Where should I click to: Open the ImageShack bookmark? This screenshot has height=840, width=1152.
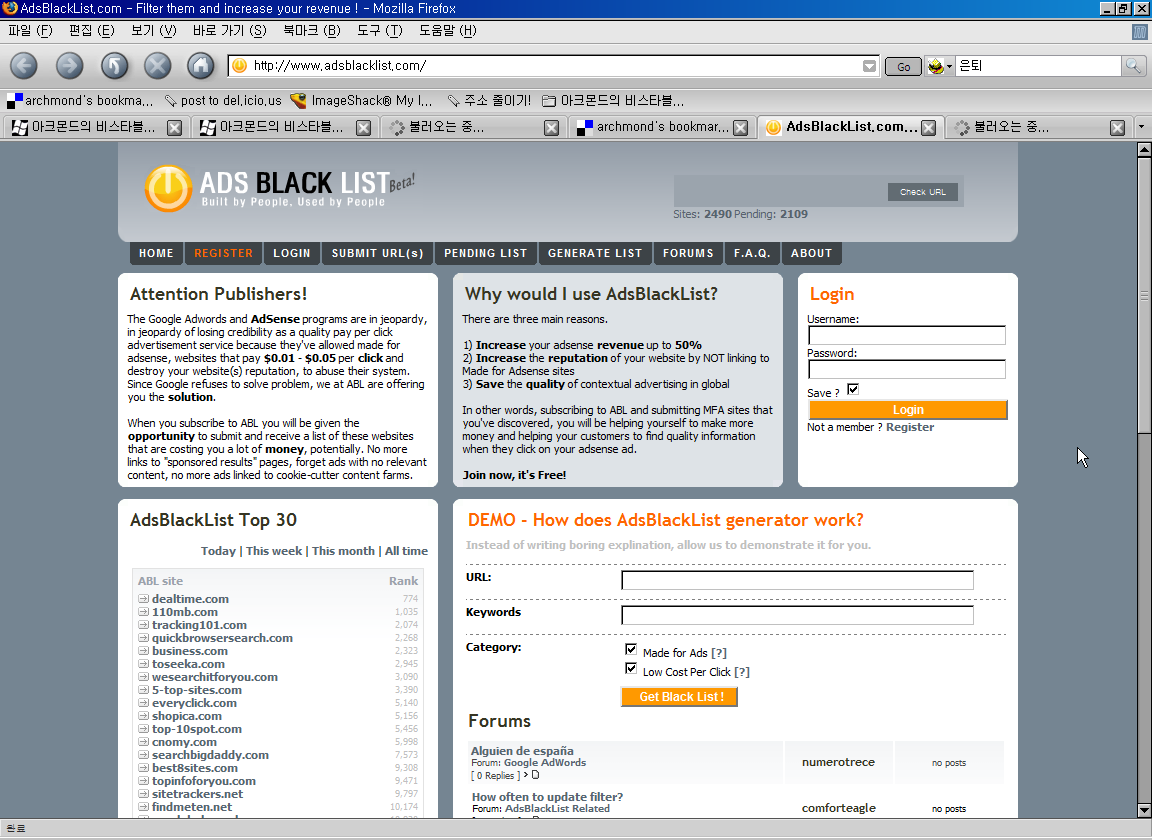coord(361,101)
